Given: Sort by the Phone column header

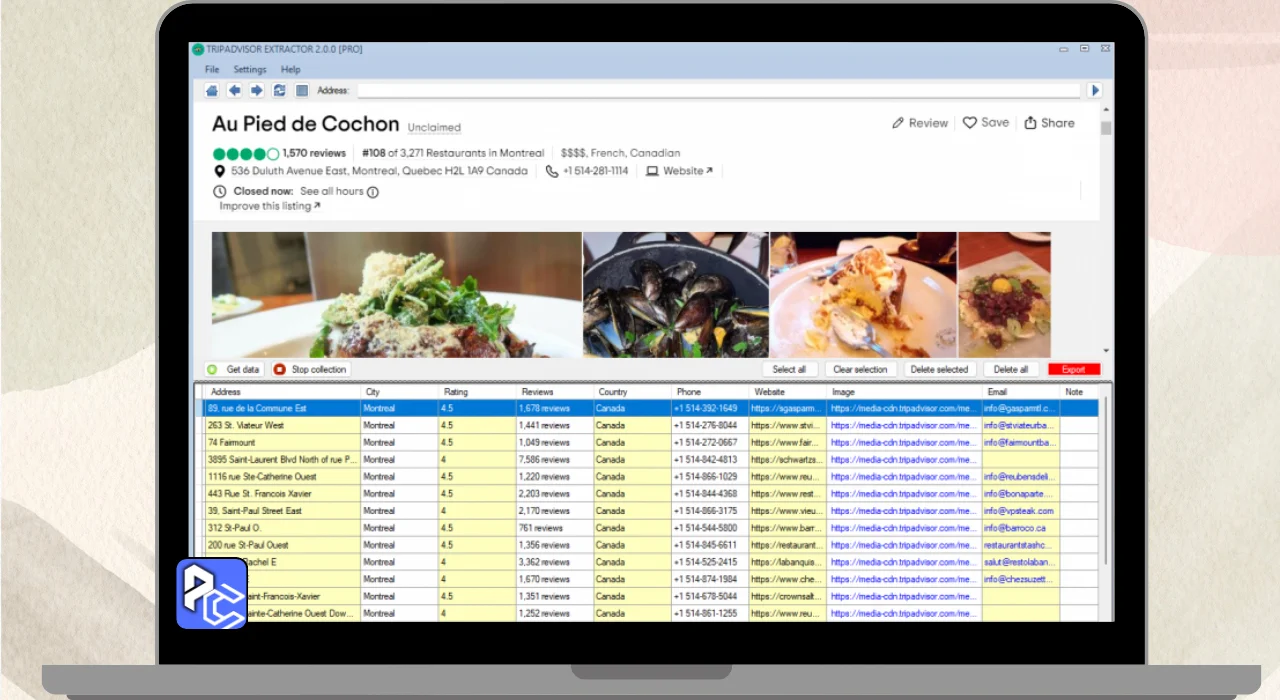Looking at the screenshot, I should (x=710, y=392).
